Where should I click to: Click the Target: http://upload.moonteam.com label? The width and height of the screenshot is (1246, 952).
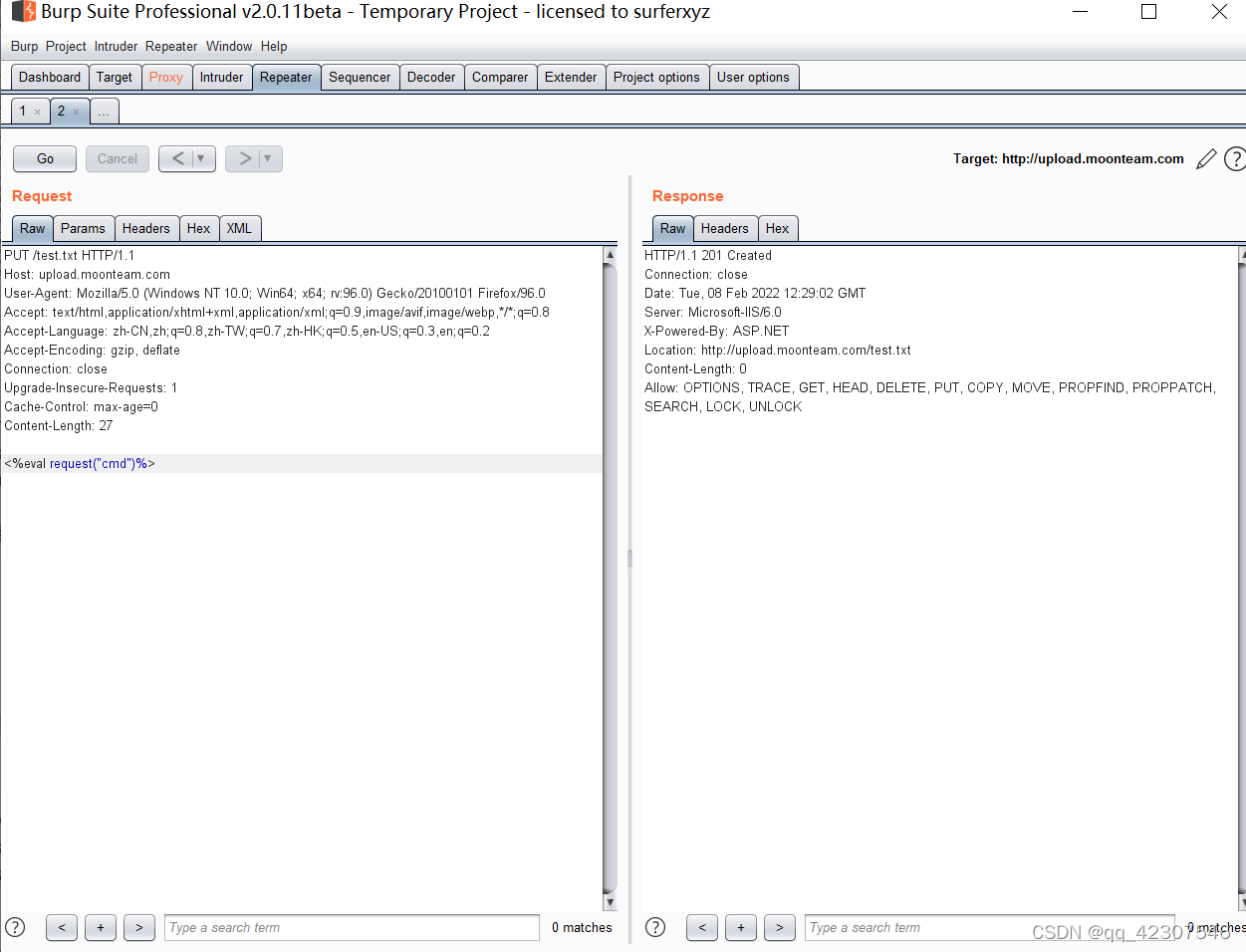(x=1069, y=158)
